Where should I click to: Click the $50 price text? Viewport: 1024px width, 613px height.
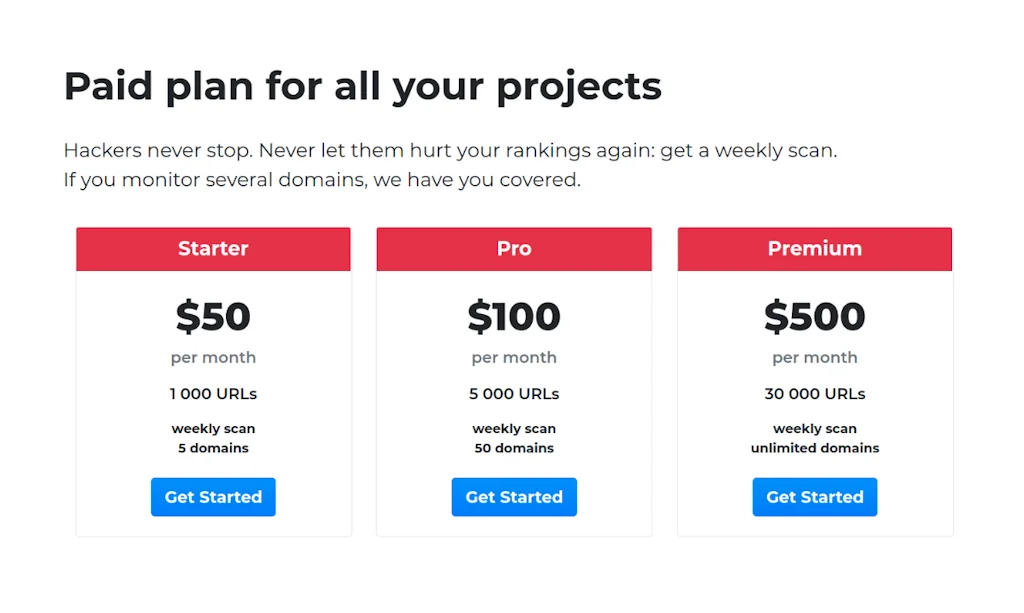click(x=213, y=317)
